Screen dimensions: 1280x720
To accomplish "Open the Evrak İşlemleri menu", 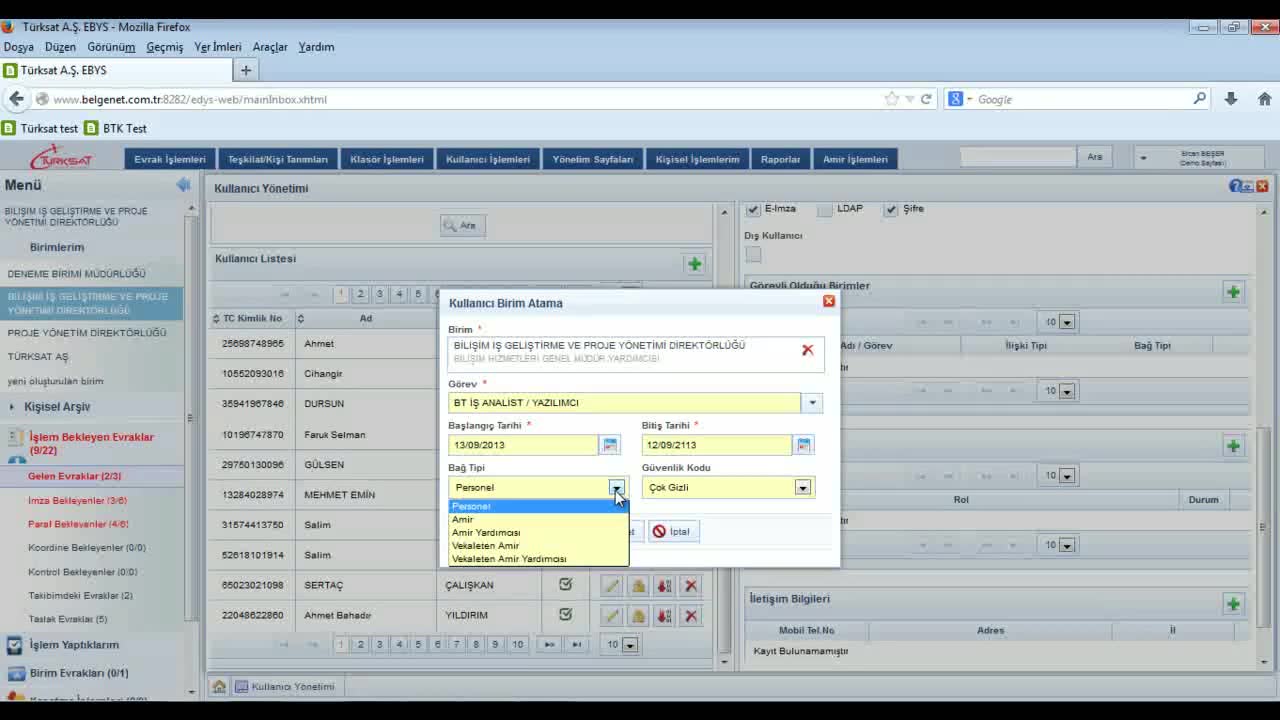I will (169, 159).
